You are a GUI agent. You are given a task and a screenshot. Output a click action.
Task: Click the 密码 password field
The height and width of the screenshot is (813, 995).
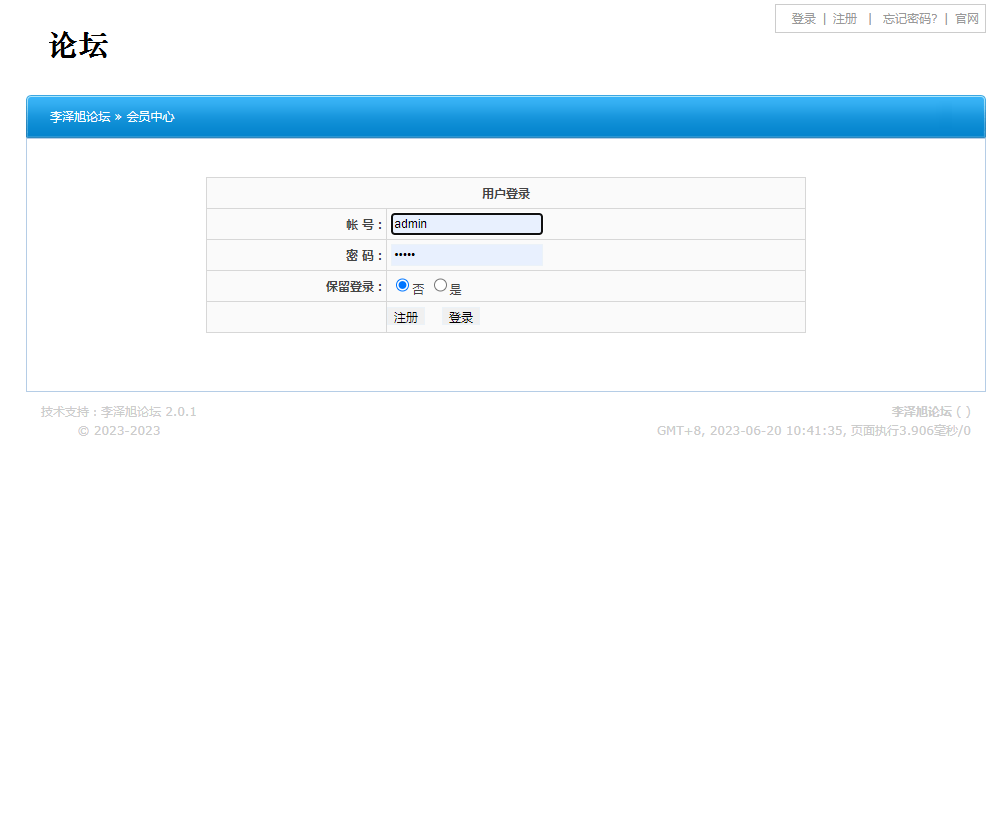pyautogui.click(x=466, y=255)
